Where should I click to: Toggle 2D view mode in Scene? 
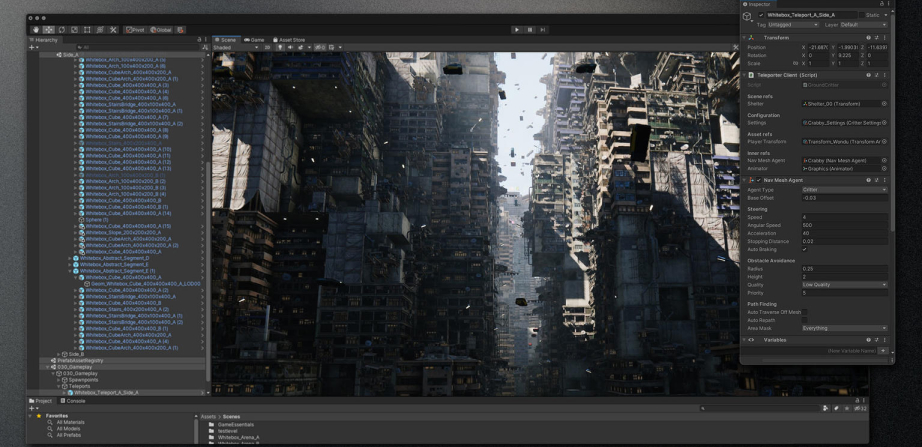coord(268,47)
